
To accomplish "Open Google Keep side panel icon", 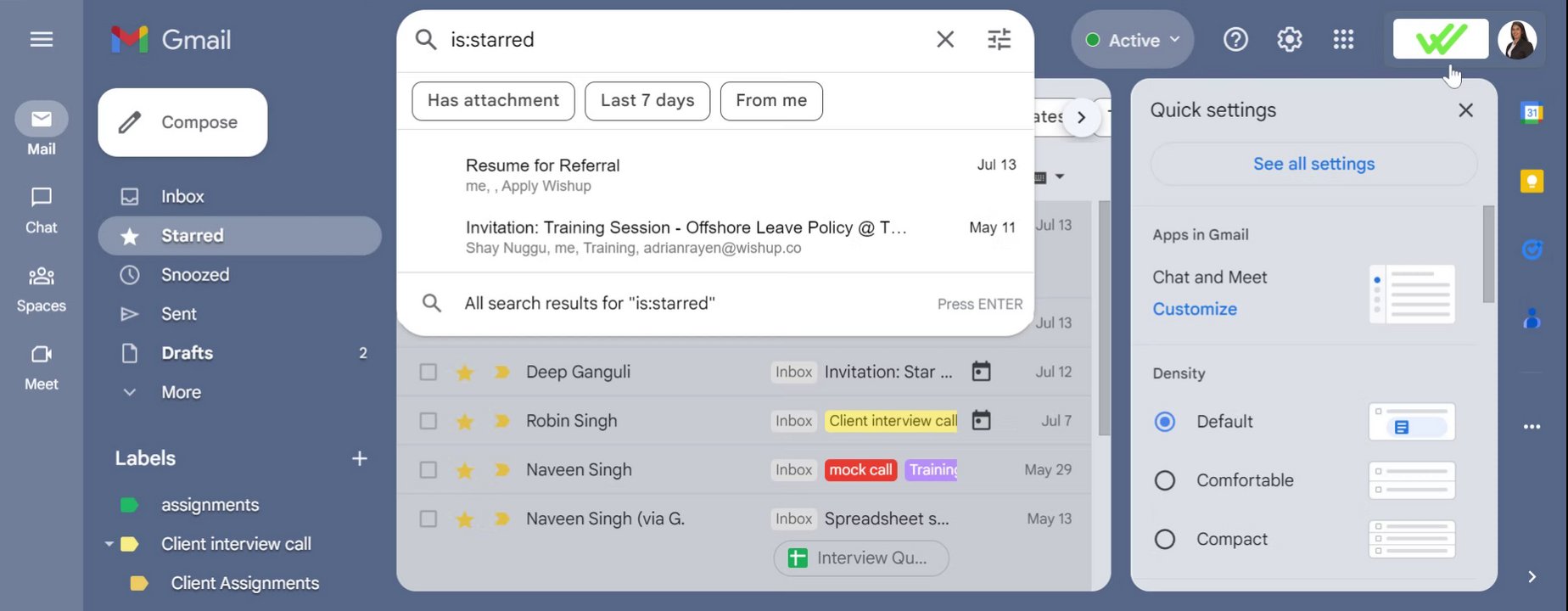I will 1532,181.
